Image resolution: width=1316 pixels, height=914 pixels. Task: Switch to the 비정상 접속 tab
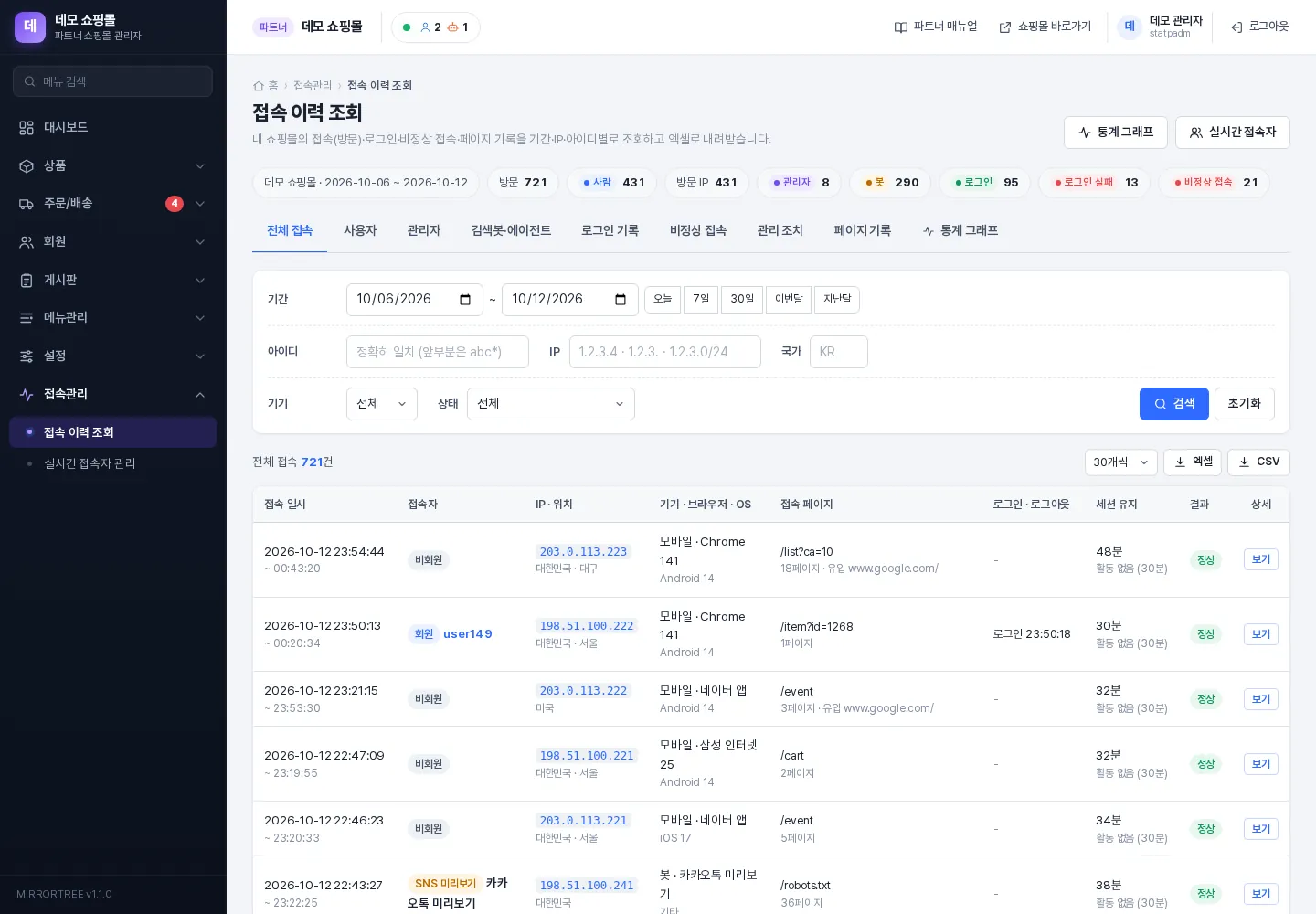[698, 231]
